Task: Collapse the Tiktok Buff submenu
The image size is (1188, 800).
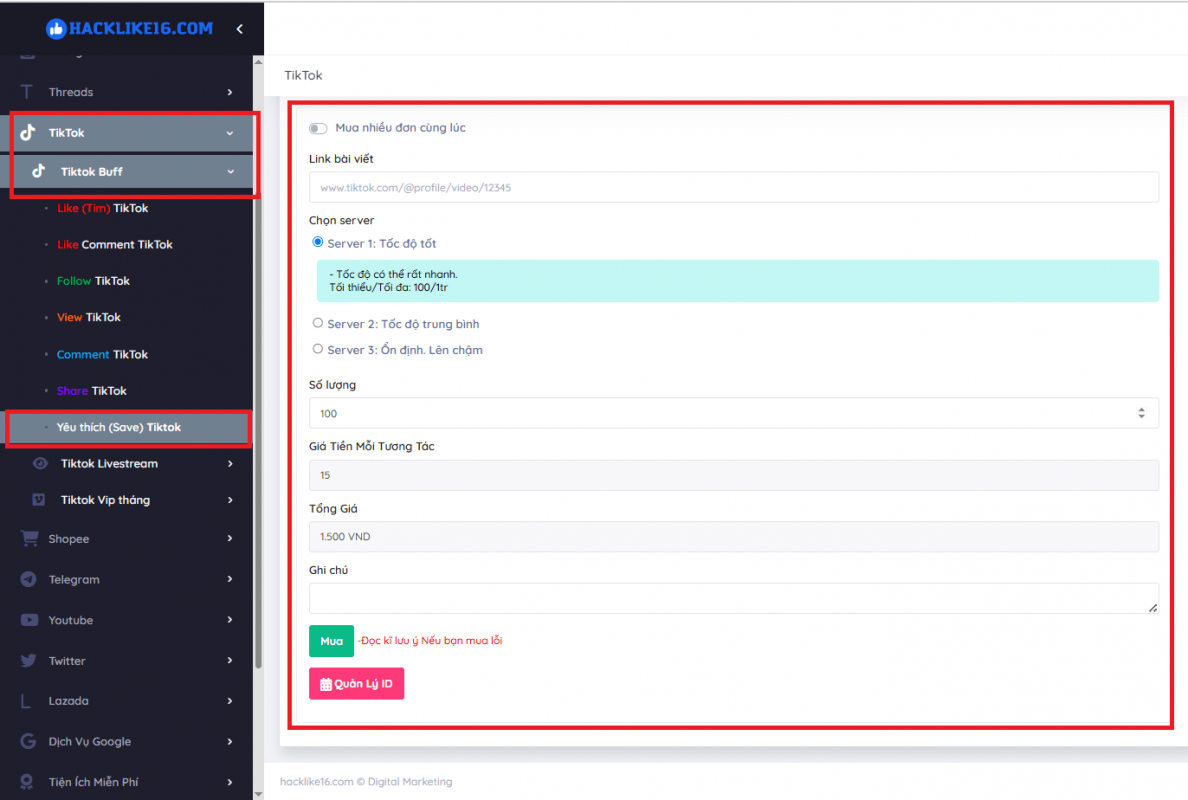Action: coord(230,172)
